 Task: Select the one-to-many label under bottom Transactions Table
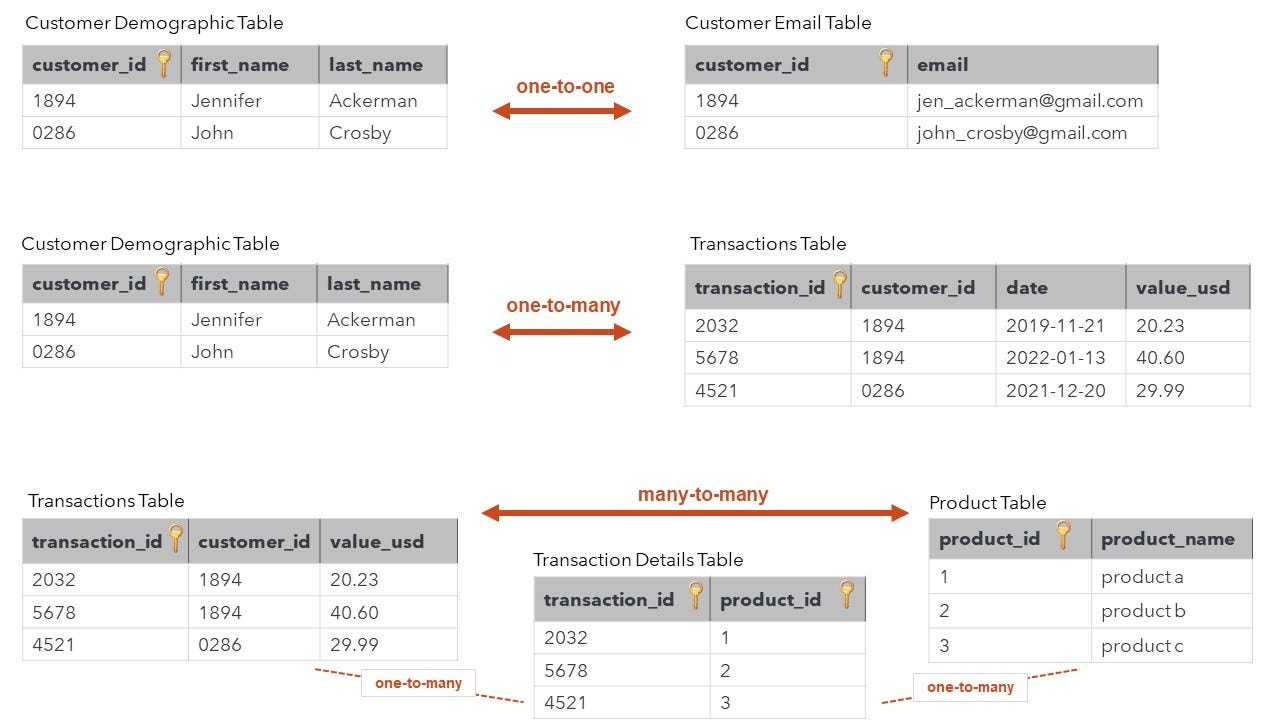[x=418, y=683]
